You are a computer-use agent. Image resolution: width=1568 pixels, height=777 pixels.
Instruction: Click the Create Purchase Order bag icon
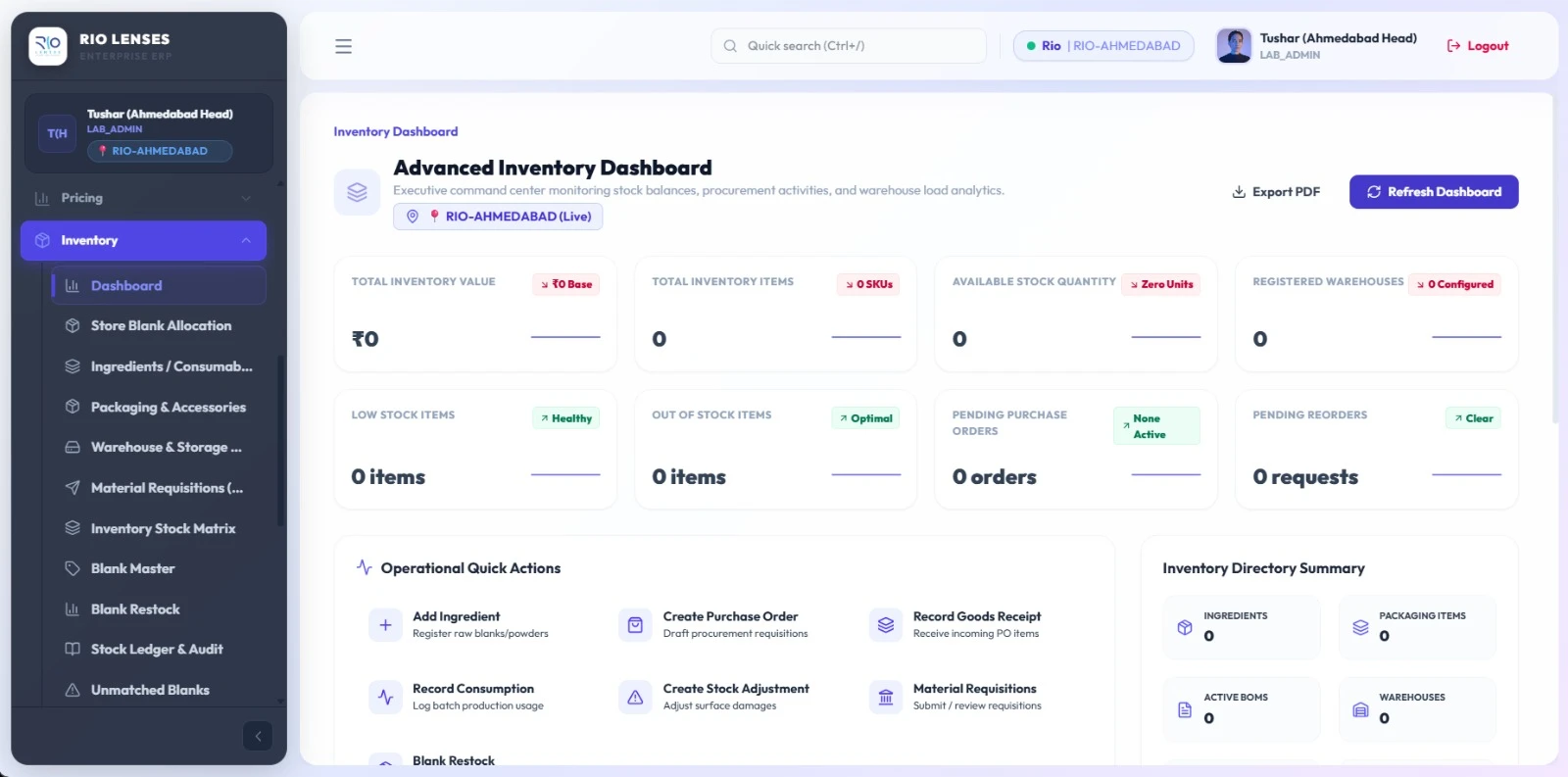click(x=635, y=625)
